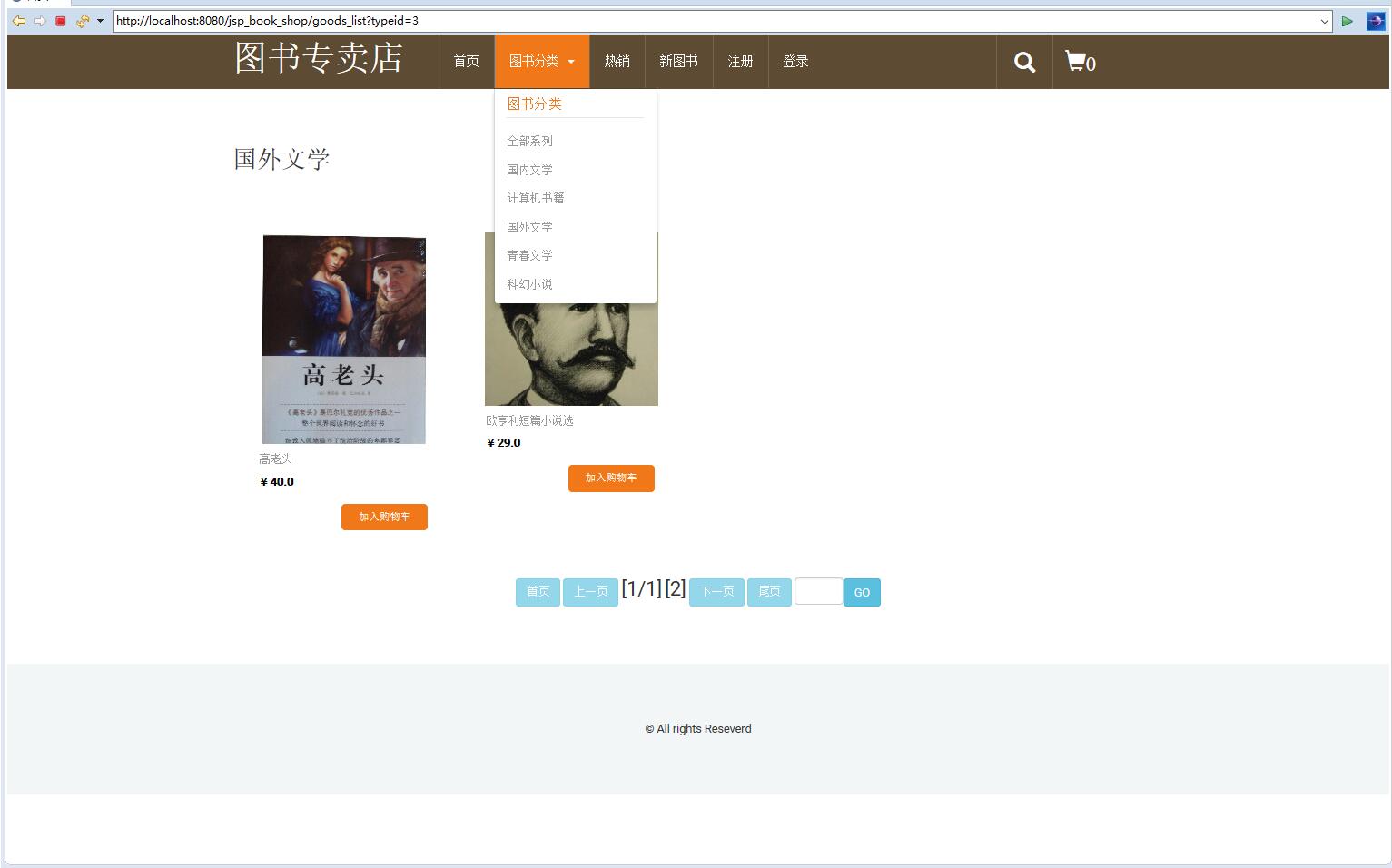This screenshot has width=1392, height=868.
Task: Click the refresh page icon
Action: (x=81, y=20)
